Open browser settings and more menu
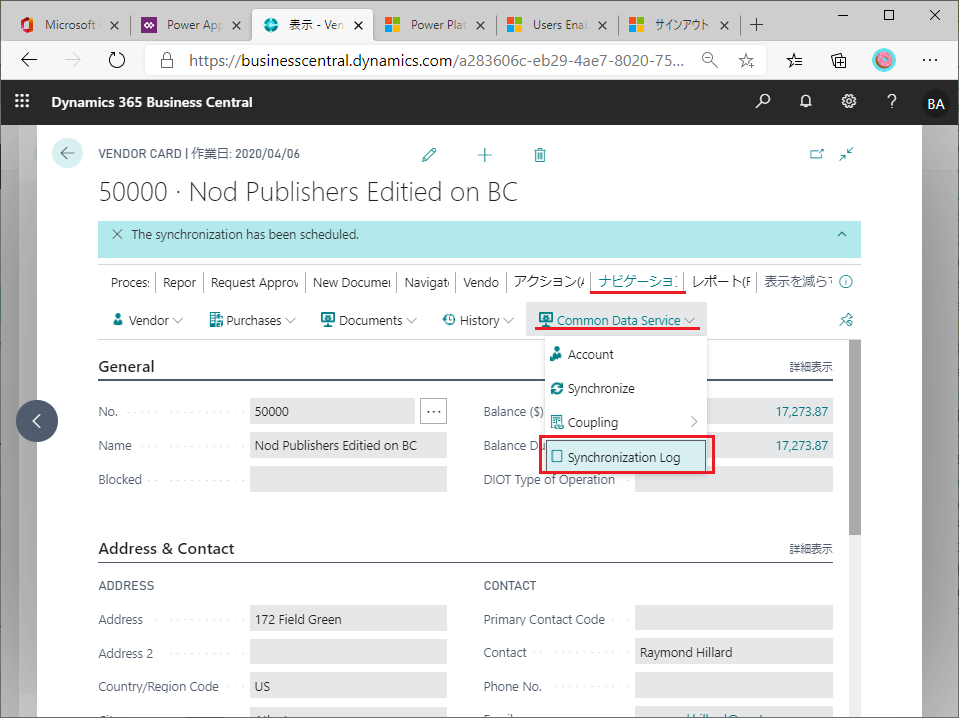 pyautogui.click(x=930, y=60)
